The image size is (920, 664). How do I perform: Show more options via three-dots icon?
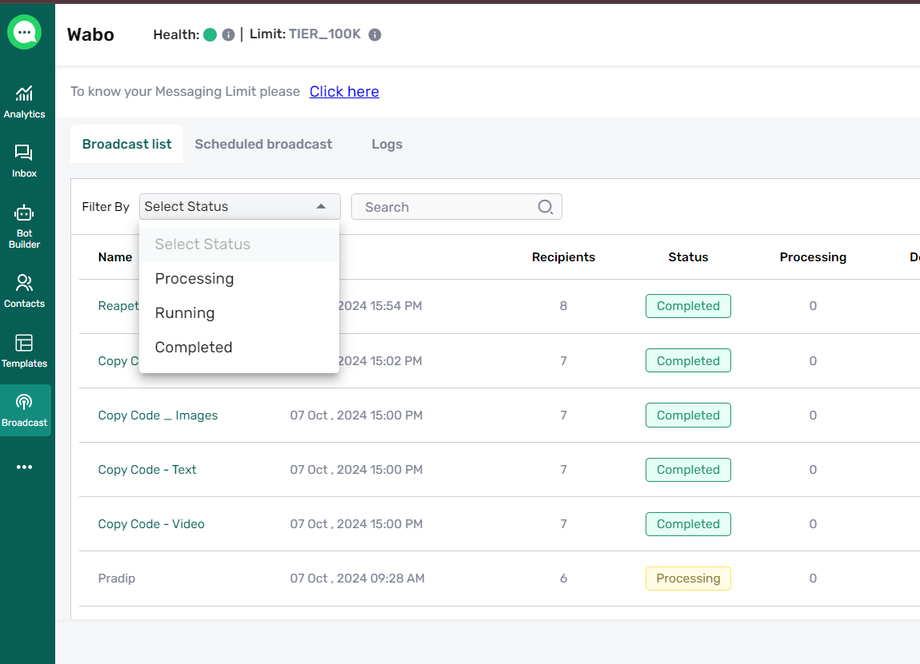click(24, 467)
